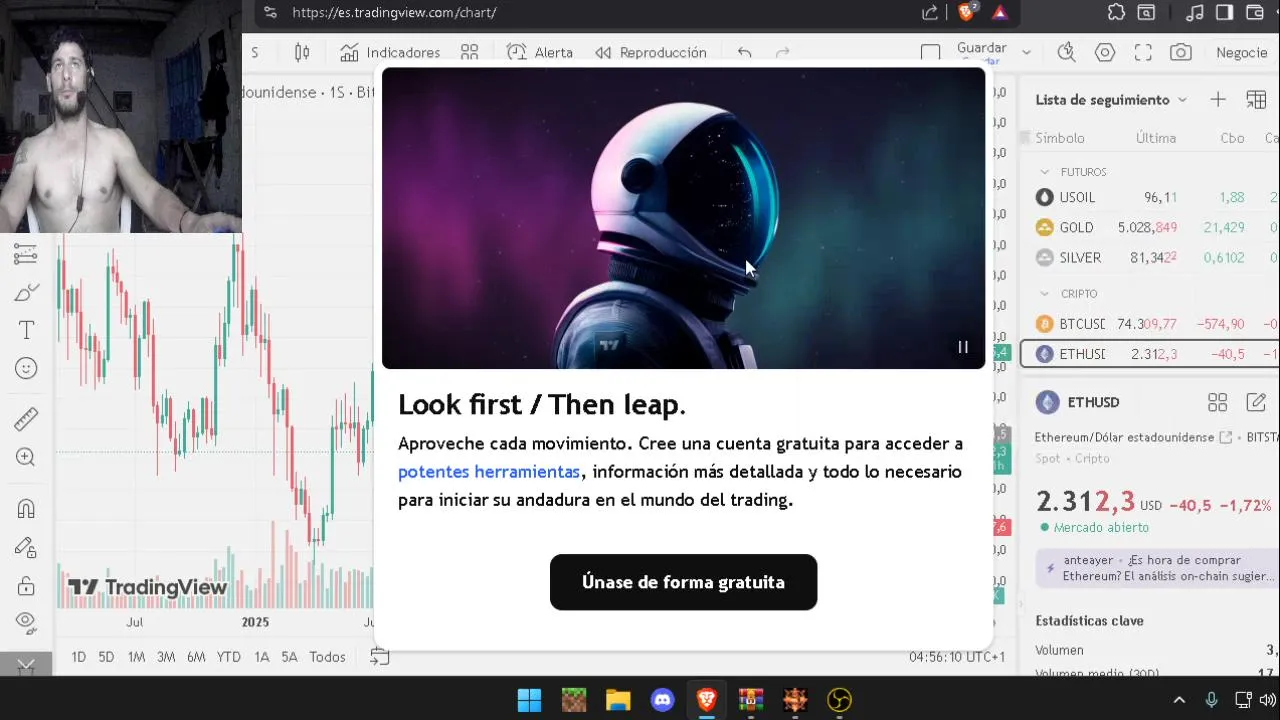Select the Ruler measure tool

pyautogui.click(x=26, y=420)
